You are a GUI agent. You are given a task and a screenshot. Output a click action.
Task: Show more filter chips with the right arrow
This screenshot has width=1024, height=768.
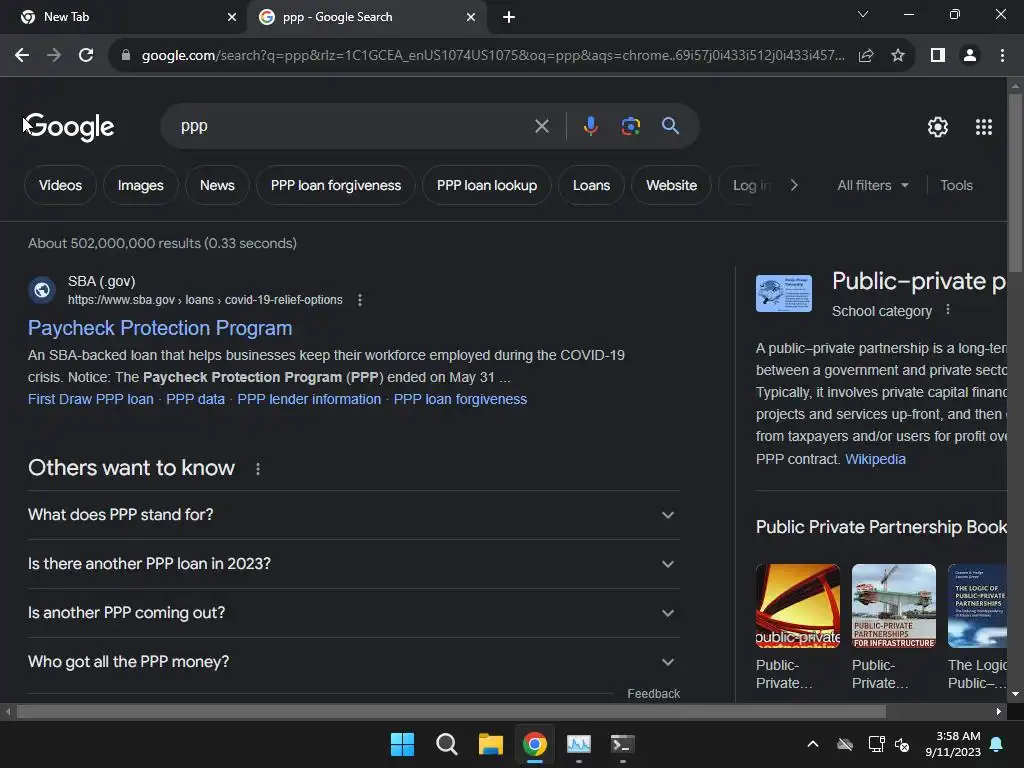pyautogui.click(x=793, y=185)
